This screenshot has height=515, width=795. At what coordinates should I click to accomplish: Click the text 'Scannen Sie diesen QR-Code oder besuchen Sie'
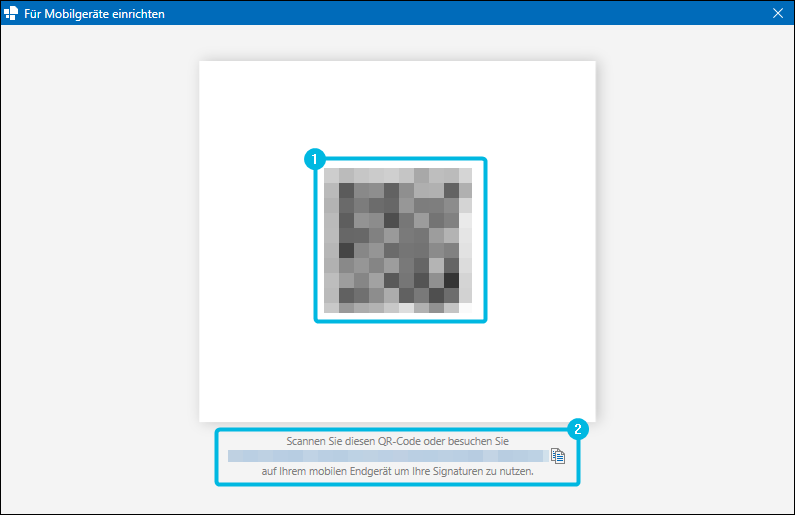tap(398, 441)
